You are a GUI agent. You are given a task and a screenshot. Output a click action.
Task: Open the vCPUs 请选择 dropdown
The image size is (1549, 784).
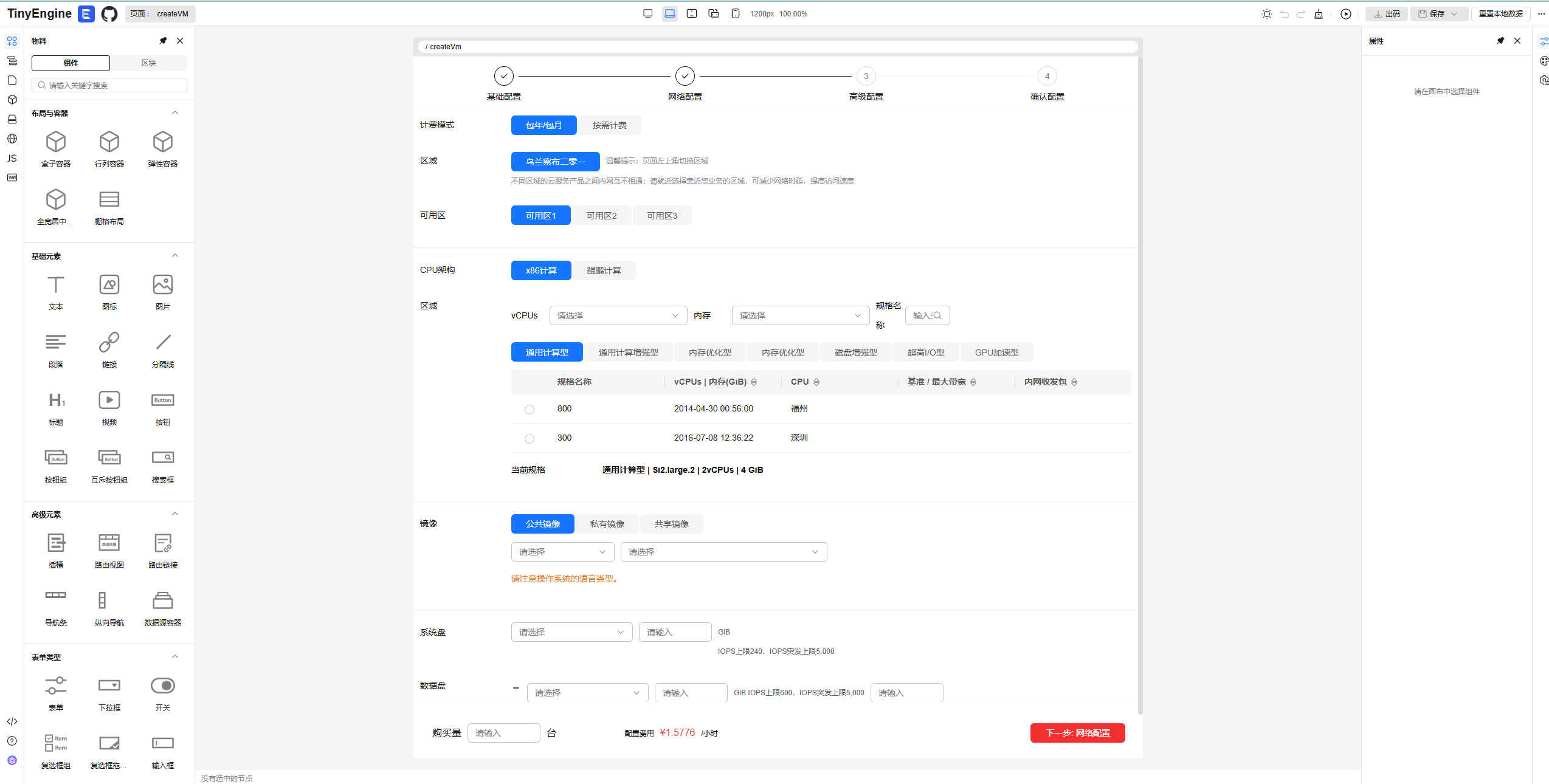coord(618,315)
